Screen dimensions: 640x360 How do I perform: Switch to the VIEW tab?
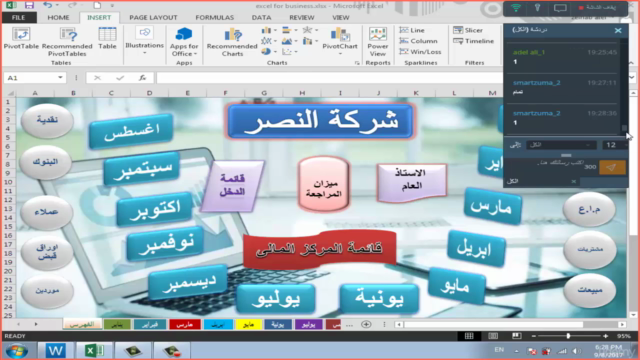pos(341,18)
